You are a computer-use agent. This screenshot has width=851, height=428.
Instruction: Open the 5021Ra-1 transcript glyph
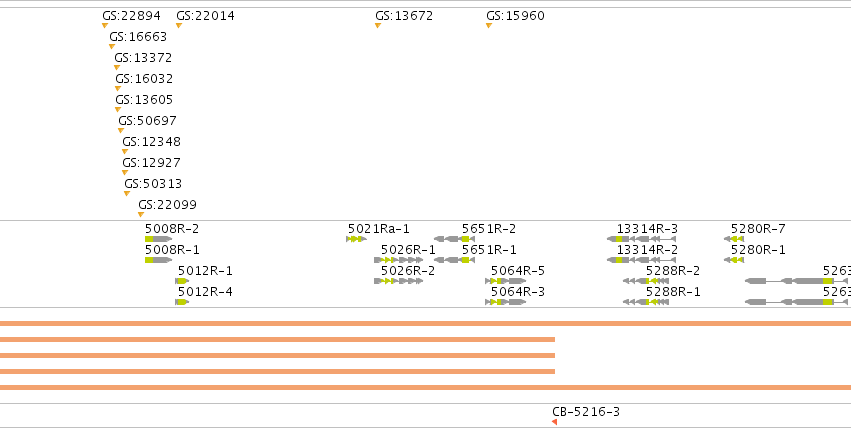click(357, 239)
